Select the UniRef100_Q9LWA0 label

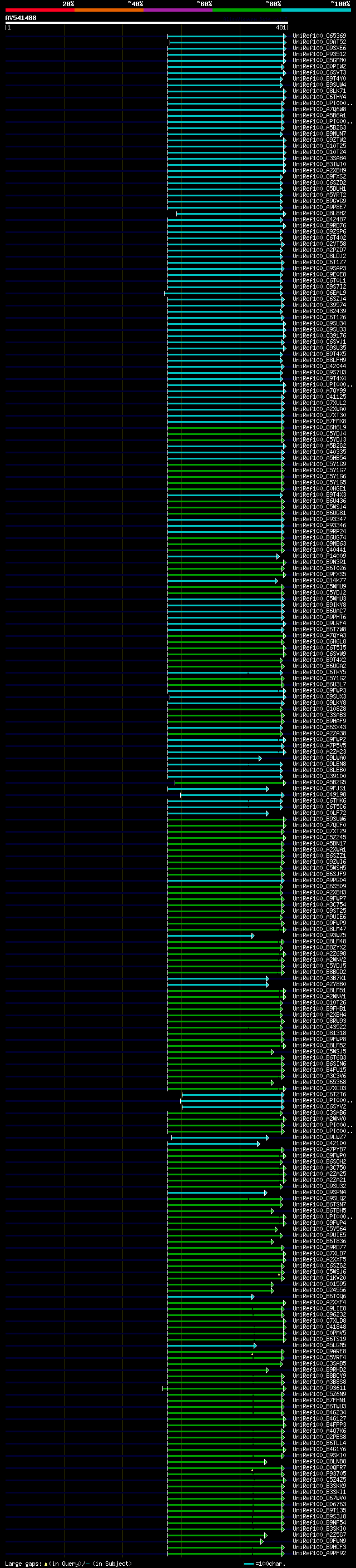(319, 758)
